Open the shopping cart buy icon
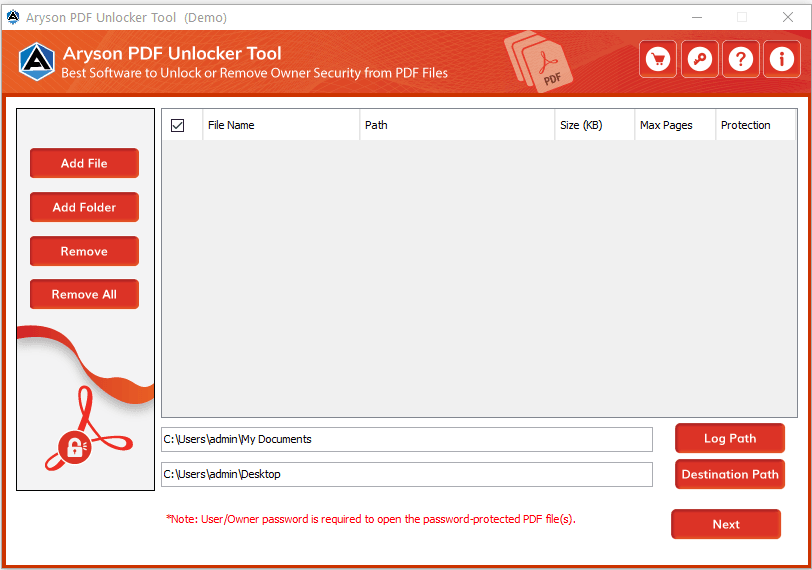Screen dimensions: 812x570 [658, 59]
